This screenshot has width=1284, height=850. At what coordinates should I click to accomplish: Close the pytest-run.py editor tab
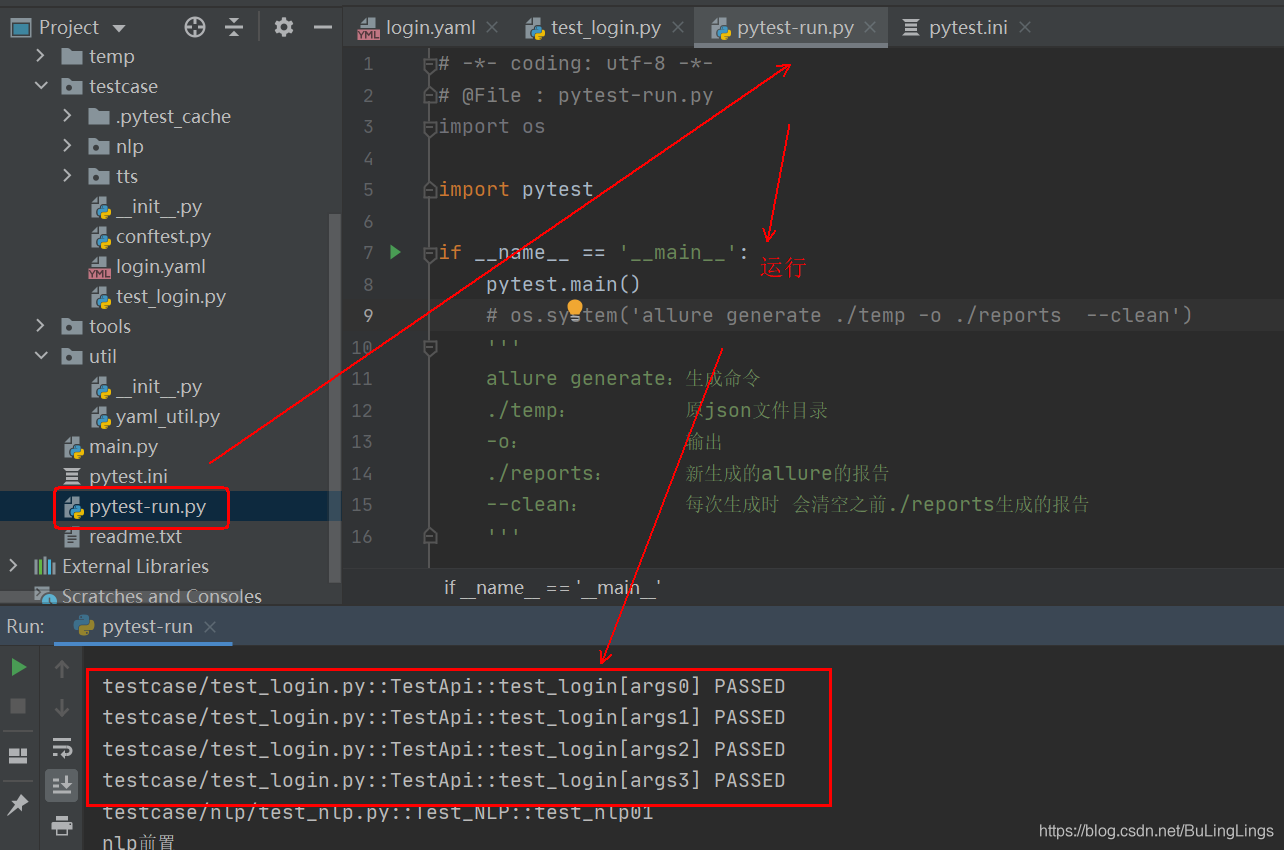pyautogui.click(x=870, y=27)
